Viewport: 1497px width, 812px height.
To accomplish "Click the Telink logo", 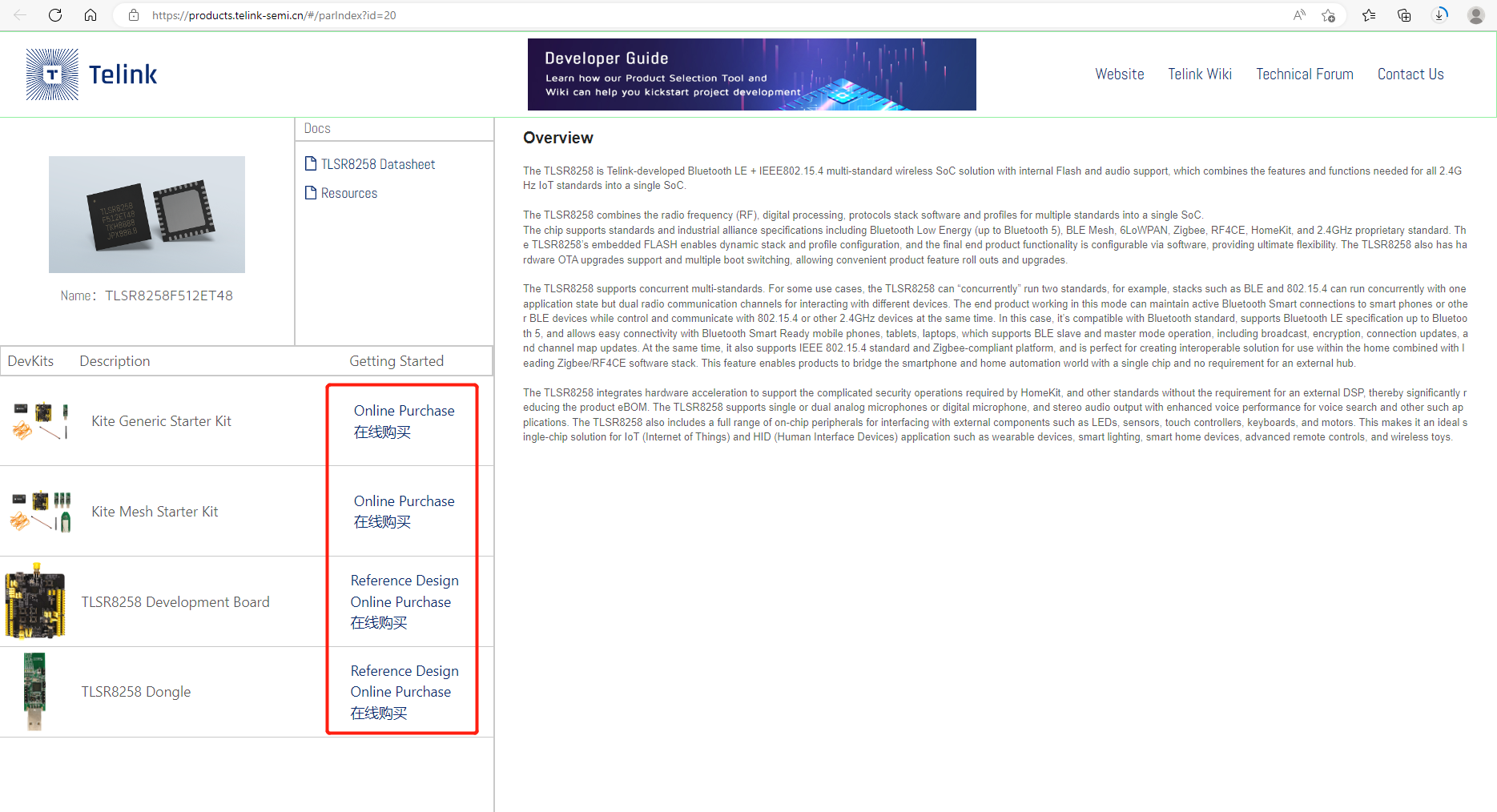I will click(91, 74).
